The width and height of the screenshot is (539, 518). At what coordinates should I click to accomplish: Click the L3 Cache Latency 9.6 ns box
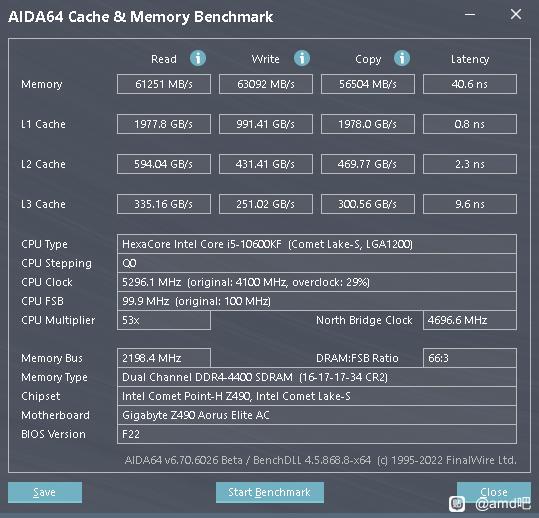pos(470,204)
